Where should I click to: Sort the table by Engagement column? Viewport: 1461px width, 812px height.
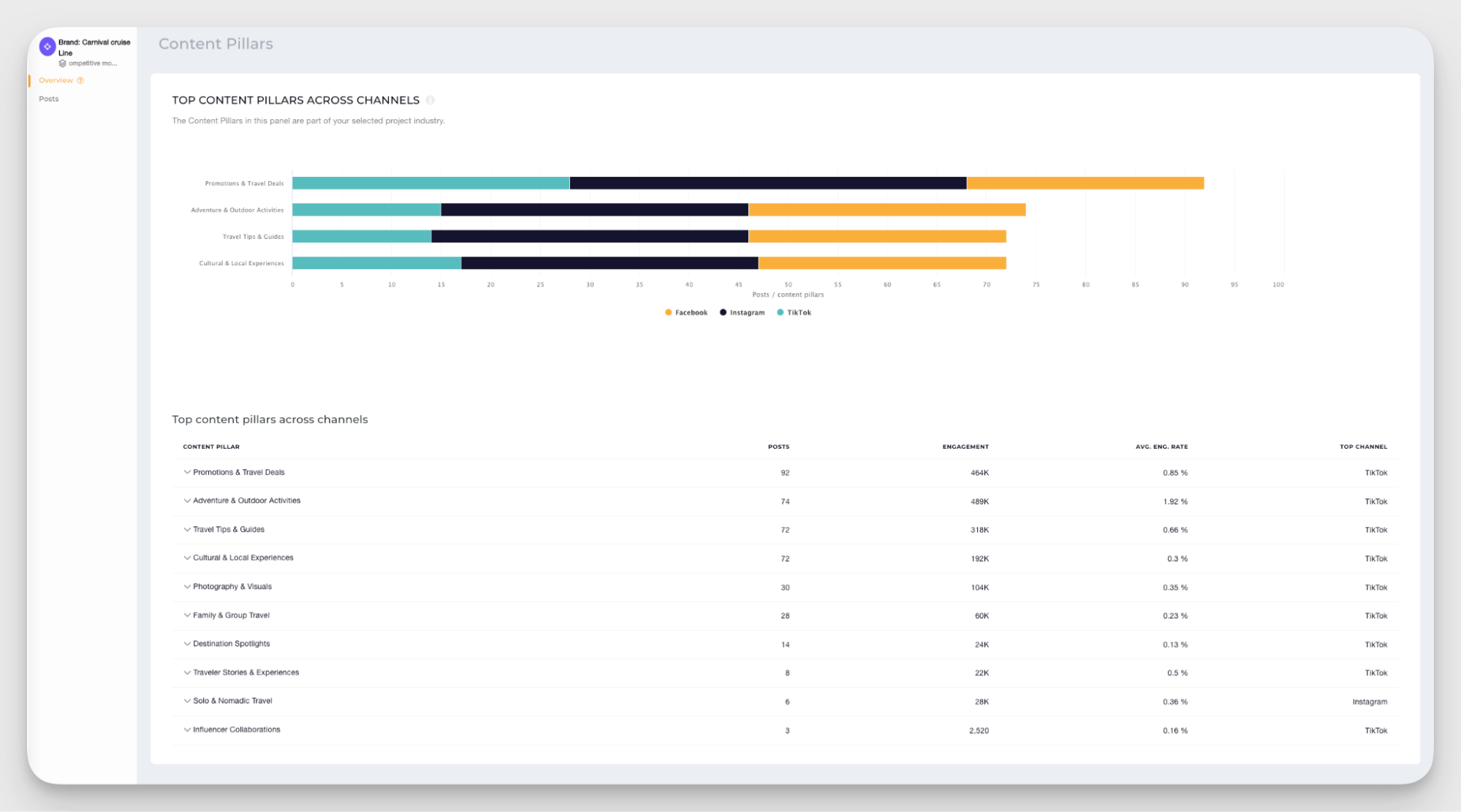pos(965,447)
